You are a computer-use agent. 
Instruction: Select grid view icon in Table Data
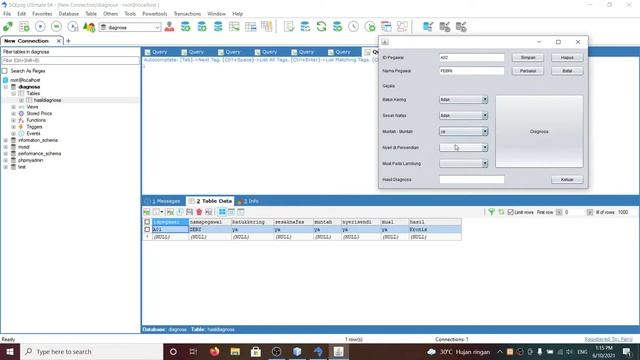pyautogui.click(x=222, y=212)
